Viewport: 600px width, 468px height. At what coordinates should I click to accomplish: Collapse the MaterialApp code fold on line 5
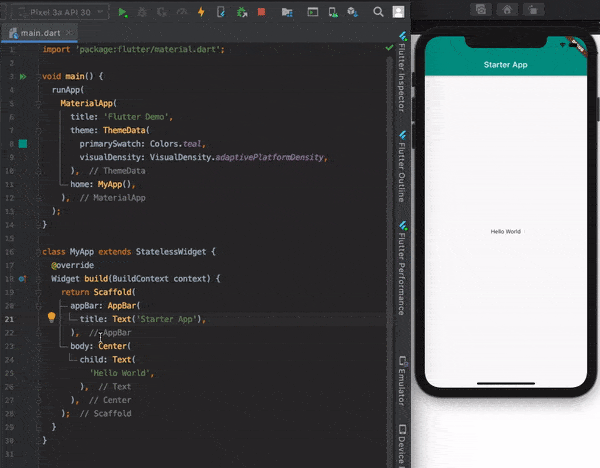(38, 103)
